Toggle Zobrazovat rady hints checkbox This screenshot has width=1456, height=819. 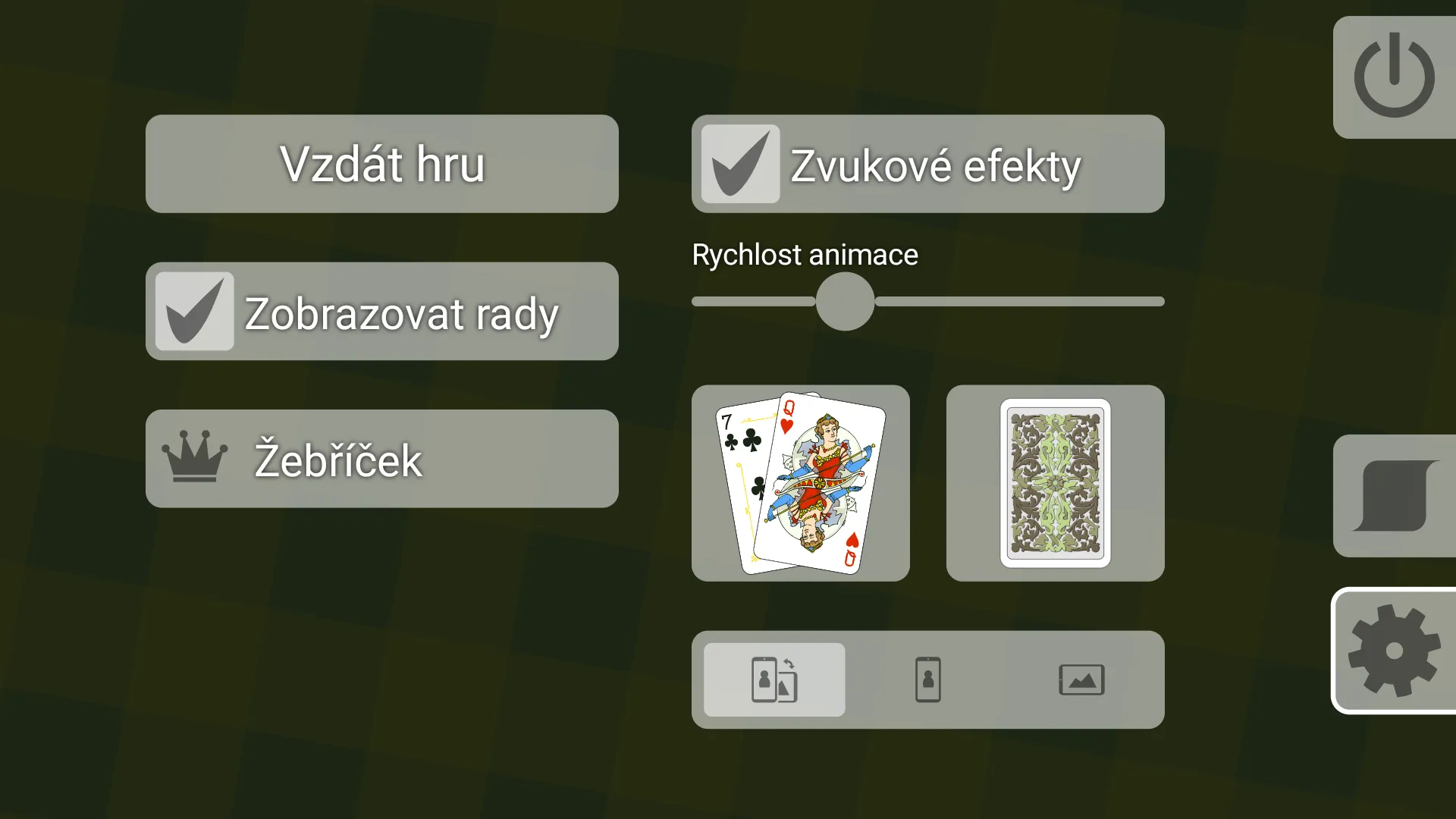[x=195, y=311]
